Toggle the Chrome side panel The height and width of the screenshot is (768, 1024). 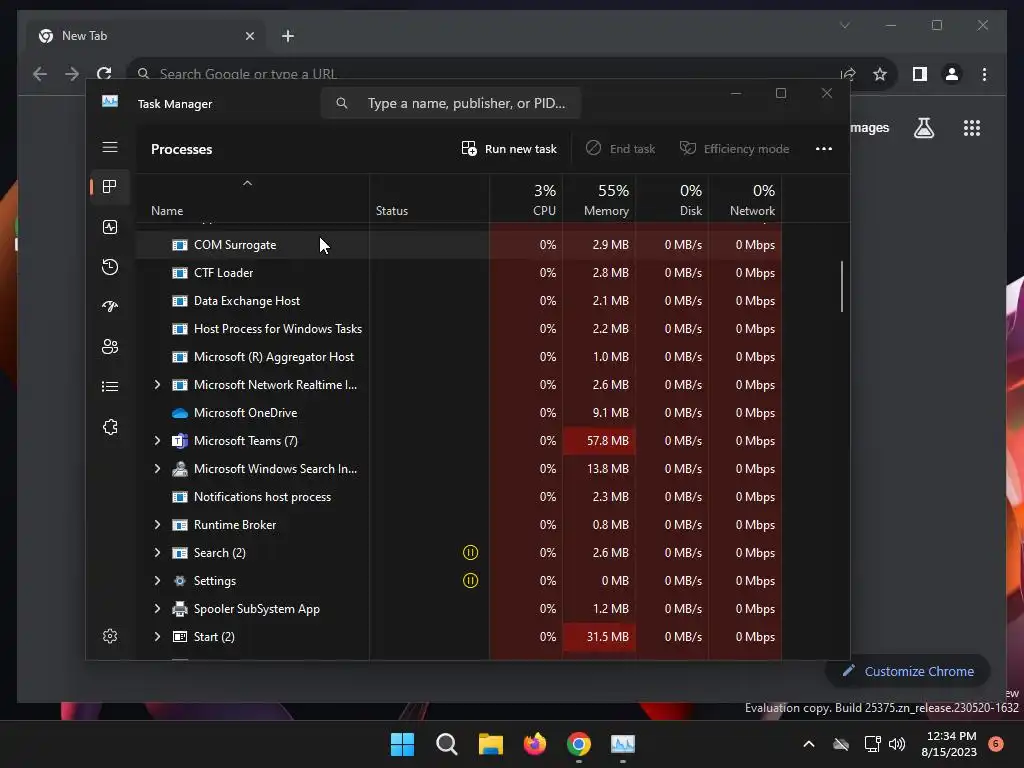(x=920, y=74)
